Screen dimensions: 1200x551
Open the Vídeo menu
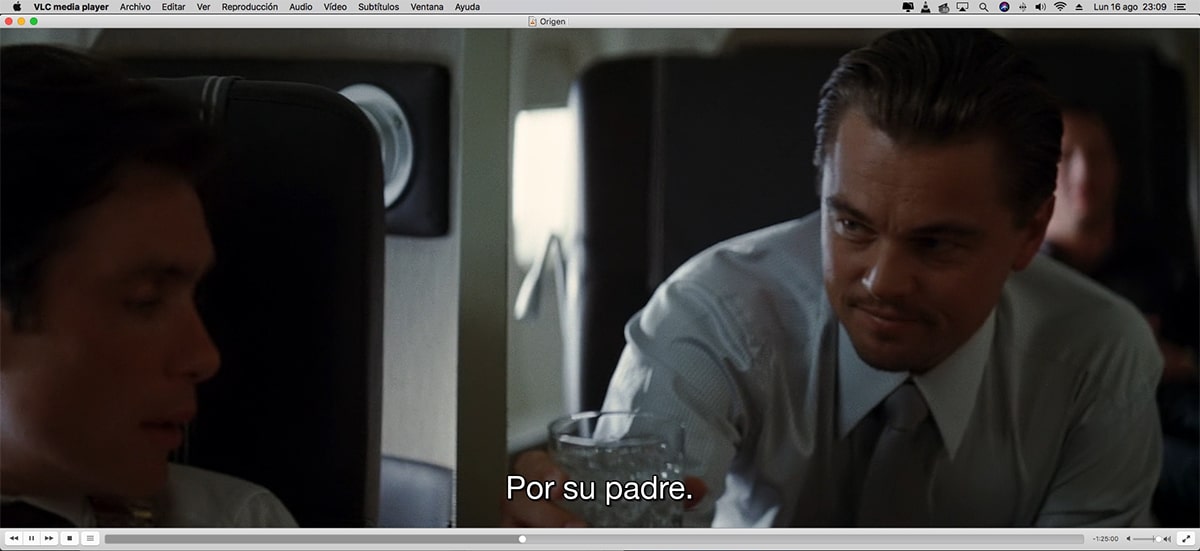coord(335,6)
